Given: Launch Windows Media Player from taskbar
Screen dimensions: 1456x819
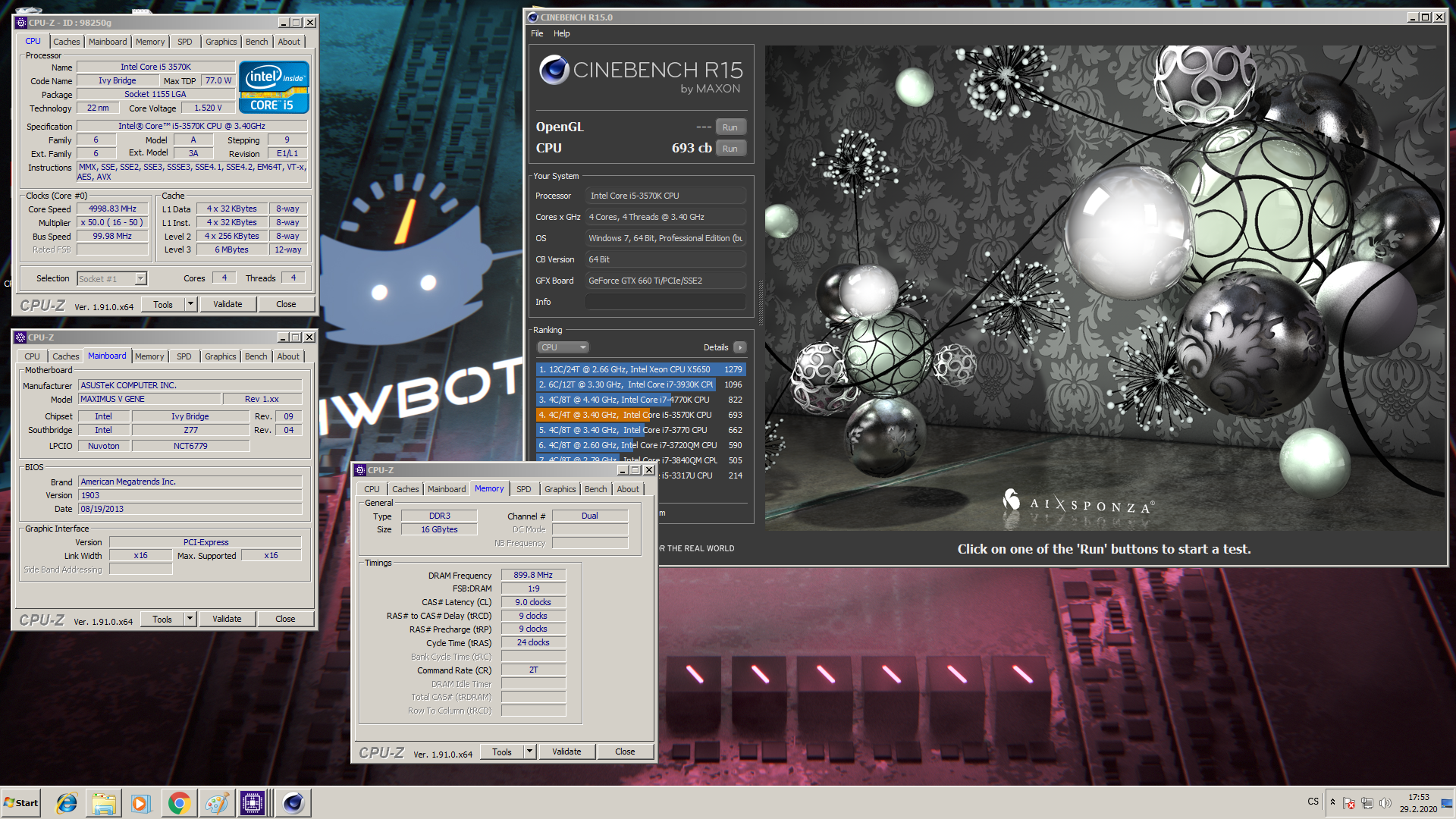Looking at the screenshot, I should coord(141,803).
